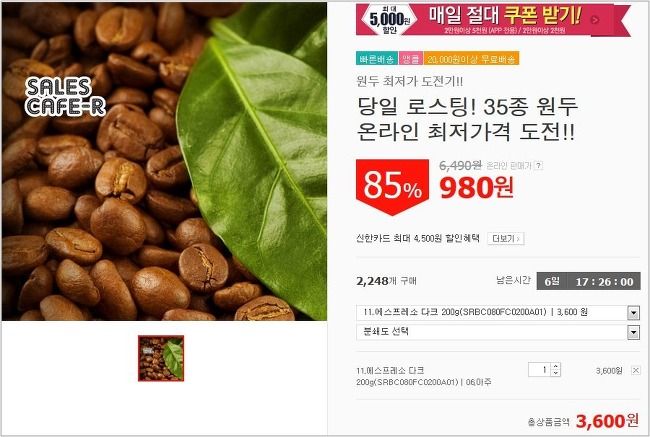Click the arrow icon on coupon banner
Image resolution: width=650 pixels, height=437 pixels.
click(595, 20)
